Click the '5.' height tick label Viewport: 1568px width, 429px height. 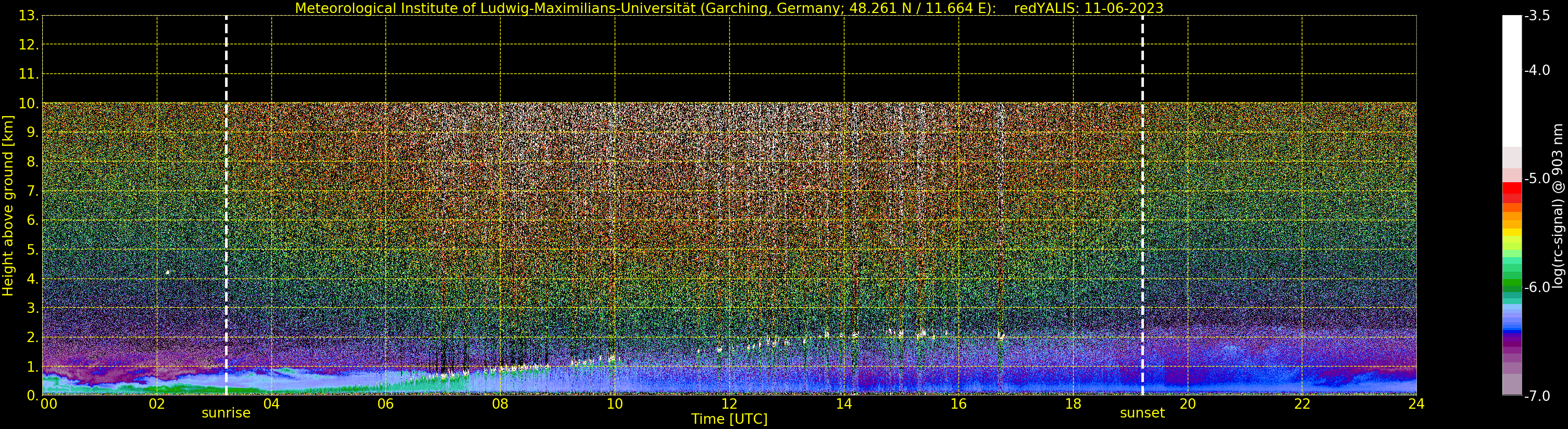click(x=32, y=249)
